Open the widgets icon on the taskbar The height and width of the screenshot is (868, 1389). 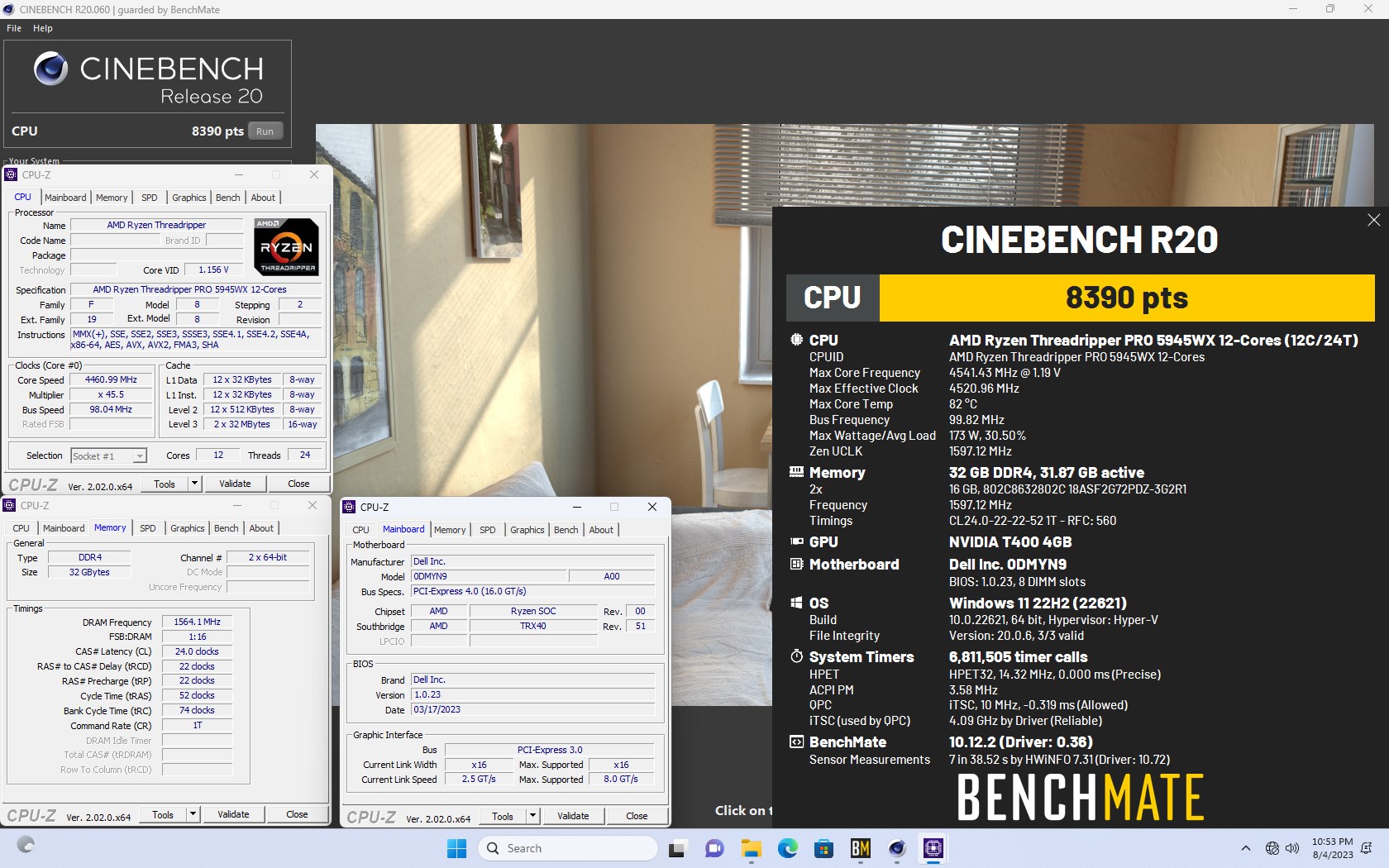(26, 844)
